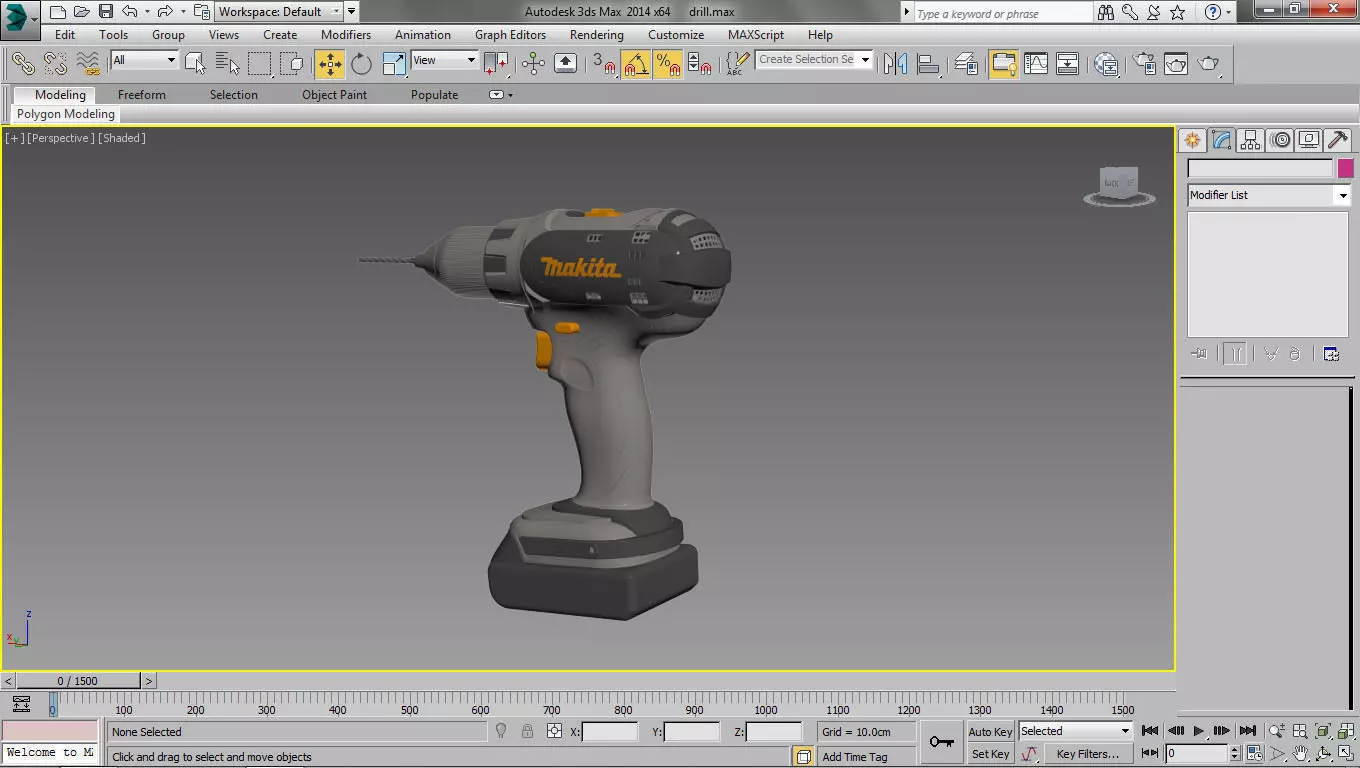This screenshot has height=768, width=1360.
Task: Pick the Rectangular Selection Region tool
Action: (260, 64)
